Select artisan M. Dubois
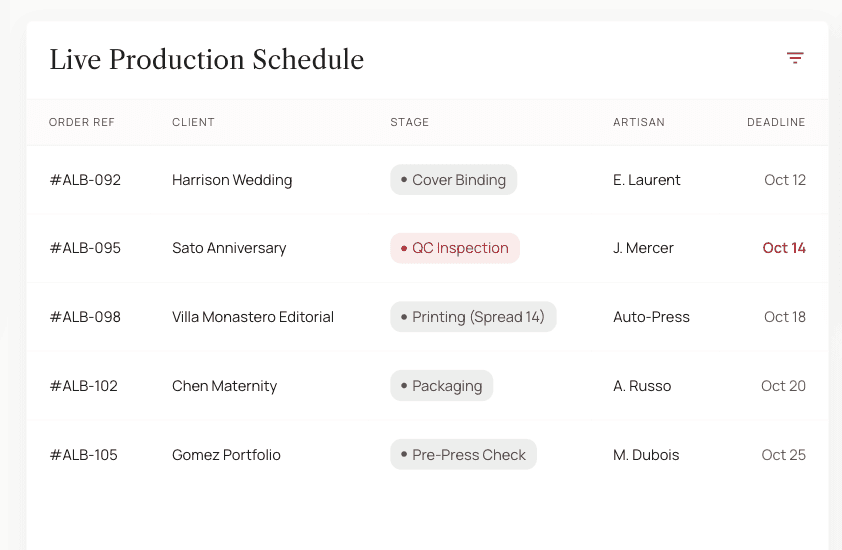The image size is (842, 550). coord(646,454)
